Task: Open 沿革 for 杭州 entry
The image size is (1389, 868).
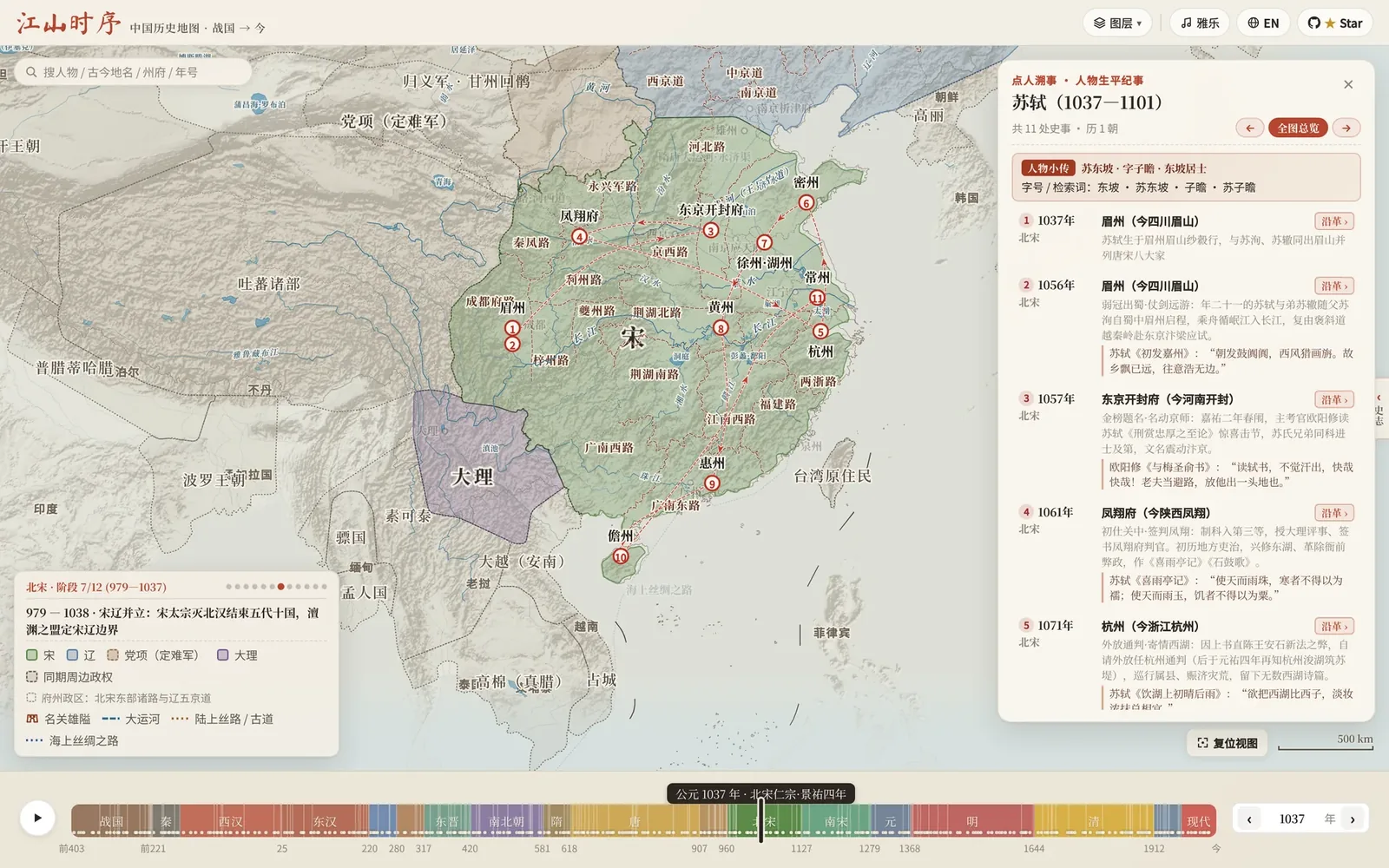Action: [x=1334, y=626]
